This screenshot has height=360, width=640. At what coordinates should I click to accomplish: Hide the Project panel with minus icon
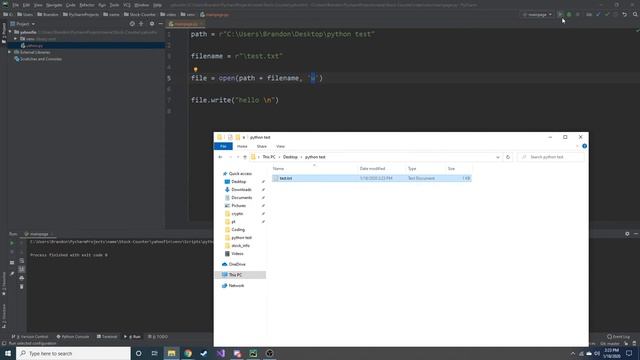coord(161,24)
